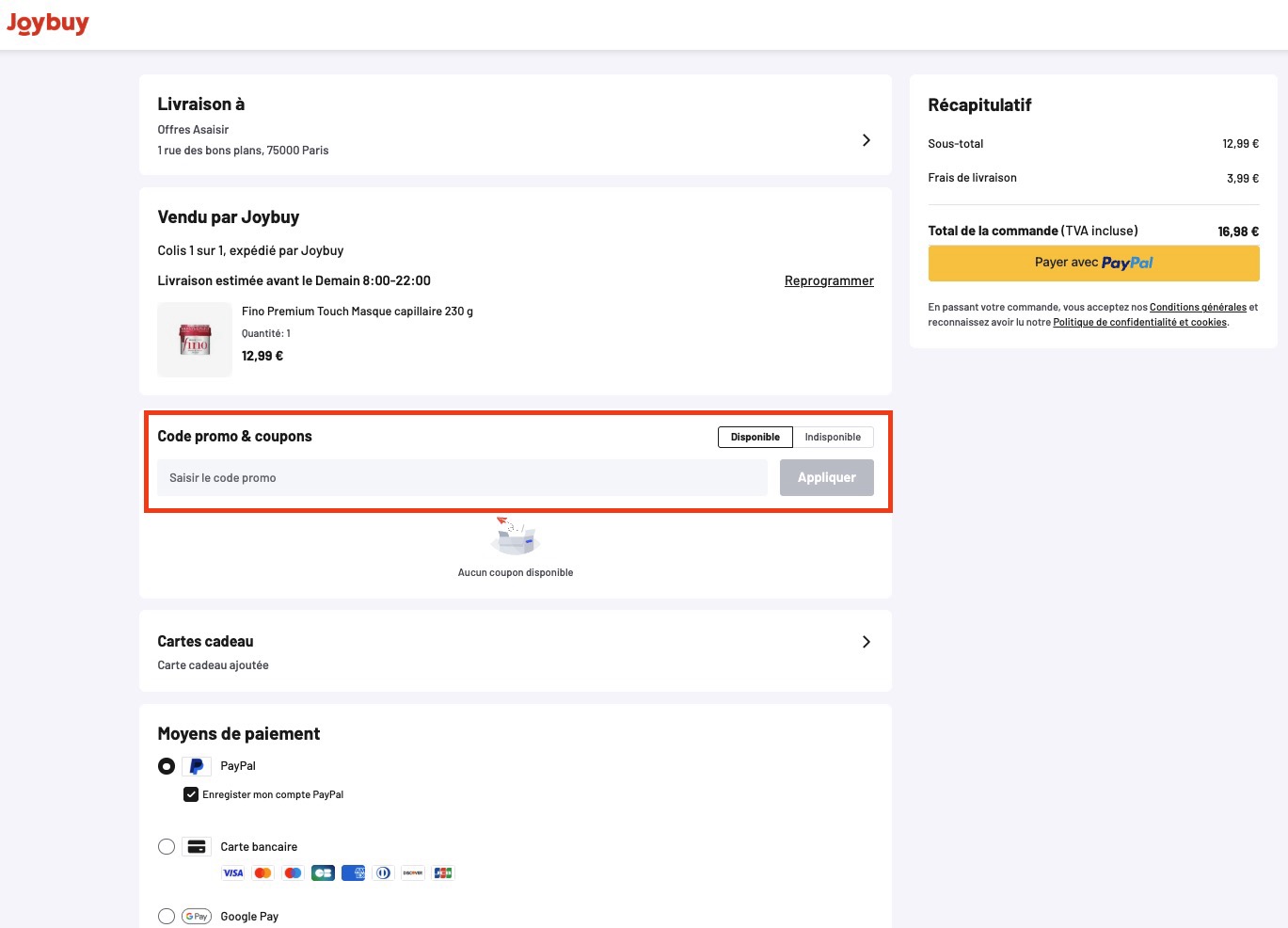Viewport: 1288px width, 928px height.
Task: Click the order total 16,98 € value
Action: (x=1238, y=232)
